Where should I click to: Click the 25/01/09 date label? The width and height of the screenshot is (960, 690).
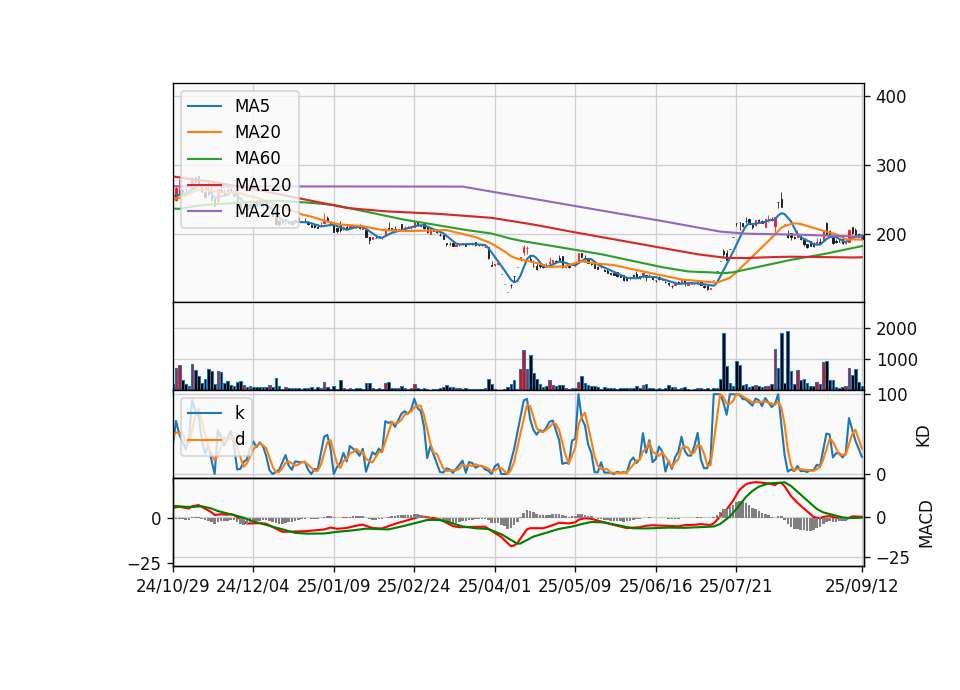334,586
